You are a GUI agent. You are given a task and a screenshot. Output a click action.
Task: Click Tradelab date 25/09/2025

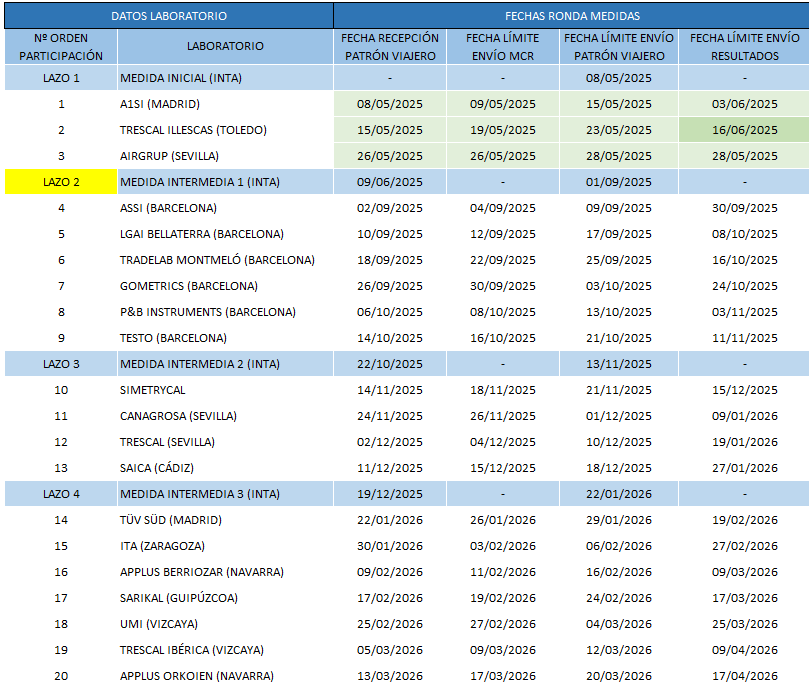[x=619, y=260]
